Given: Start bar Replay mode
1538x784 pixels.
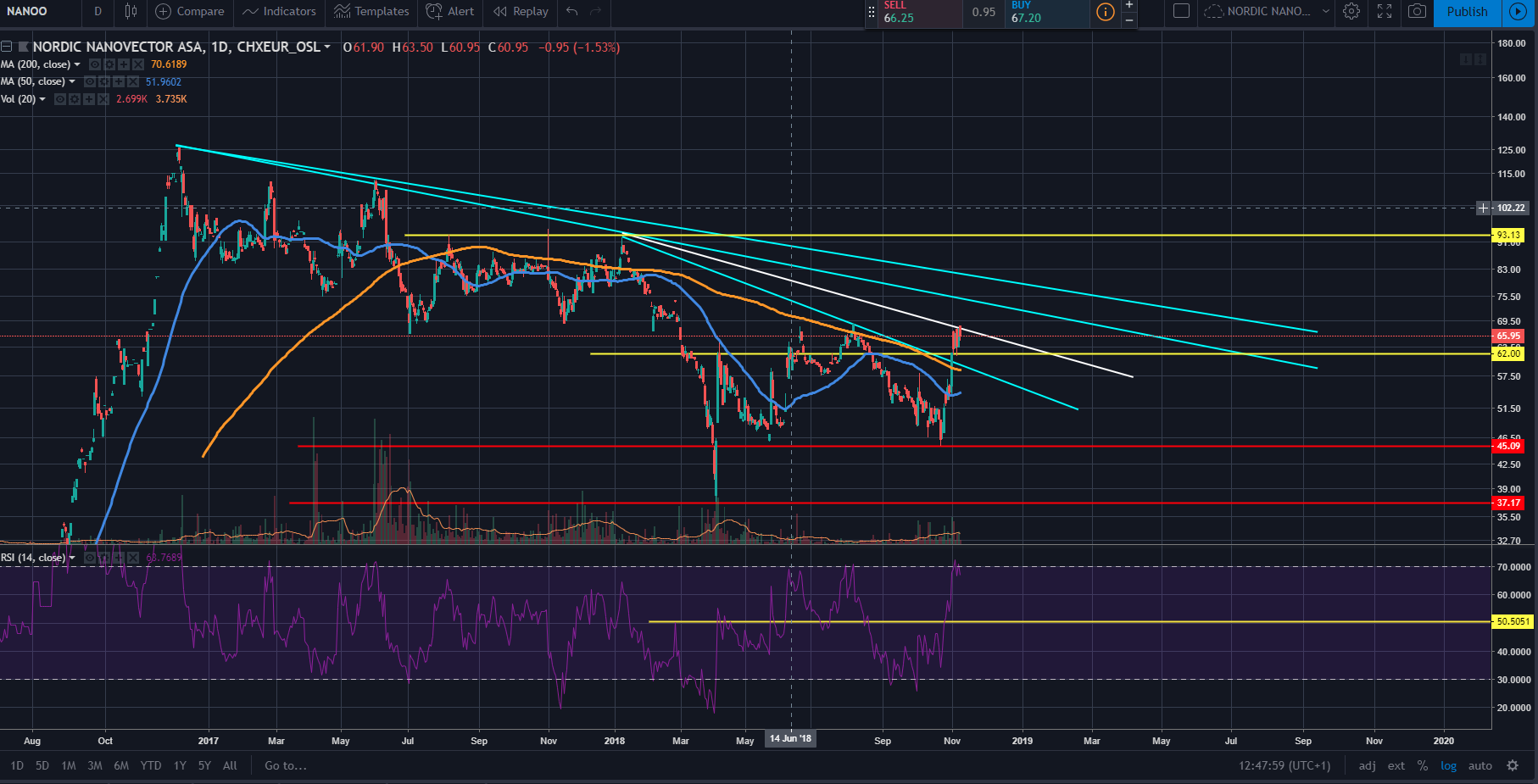Looking at the screenshot, I should tap(521, 11).
